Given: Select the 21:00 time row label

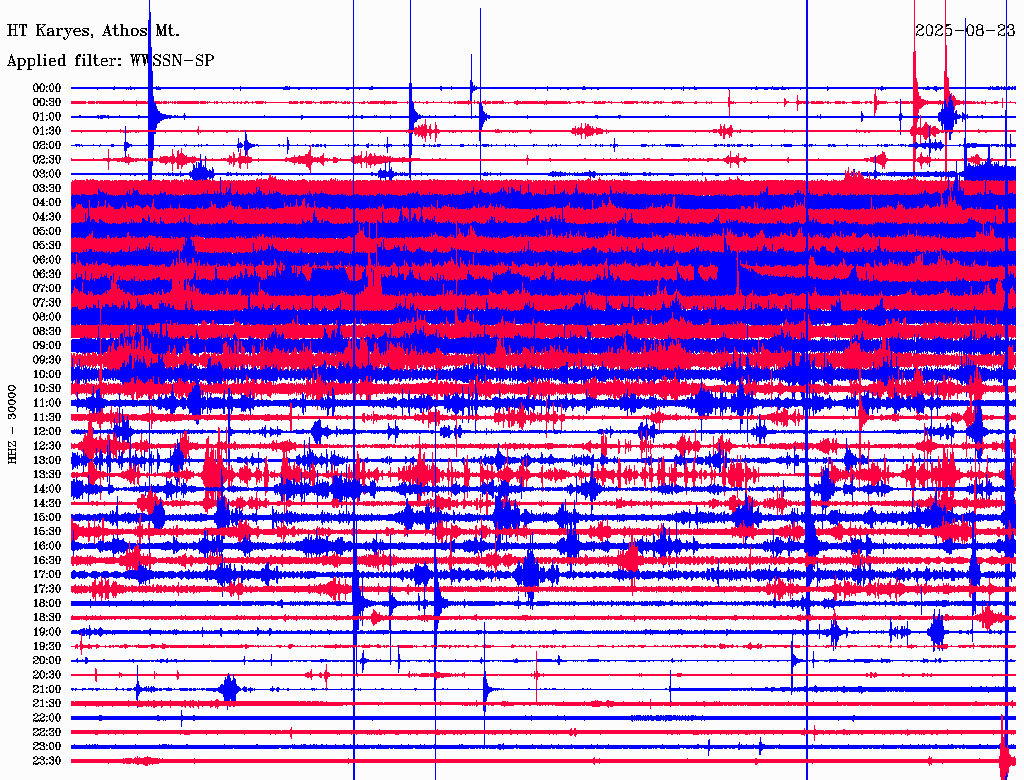Looking at the screenshot, I should point(47,690).
